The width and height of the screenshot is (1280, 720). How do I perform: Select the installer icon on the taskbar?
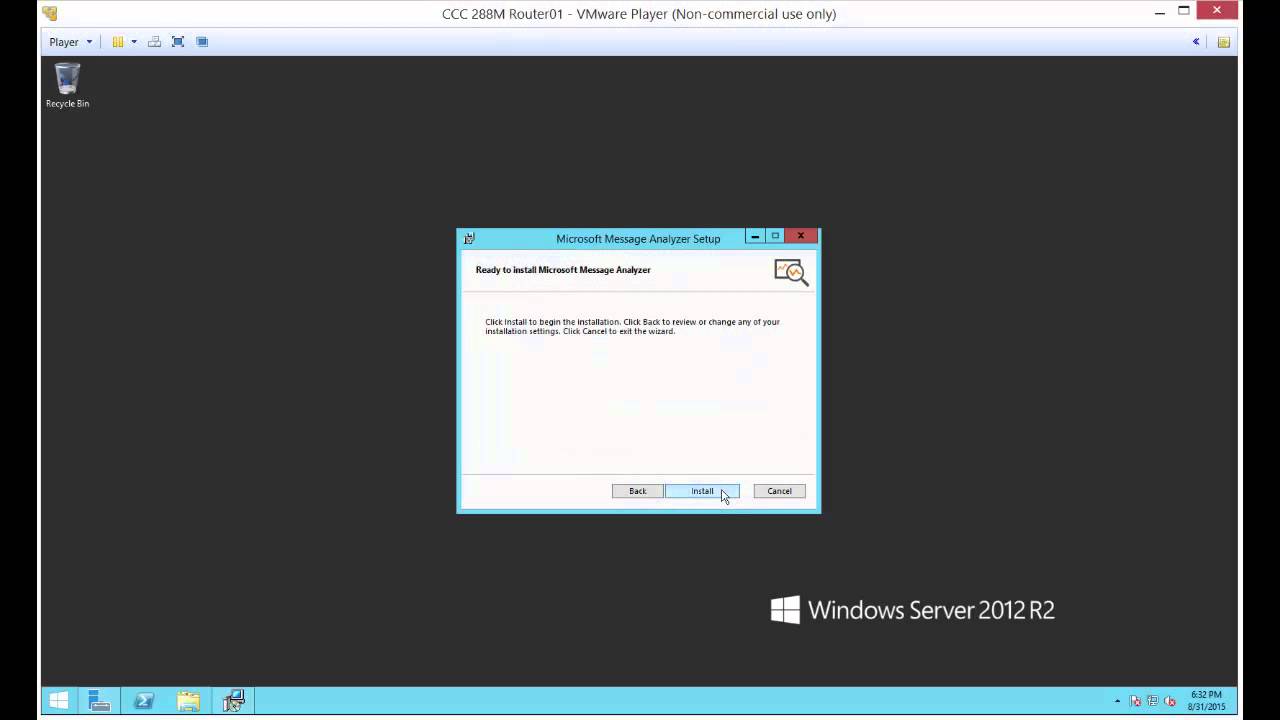pyautogui.click(x=233, y=701)
